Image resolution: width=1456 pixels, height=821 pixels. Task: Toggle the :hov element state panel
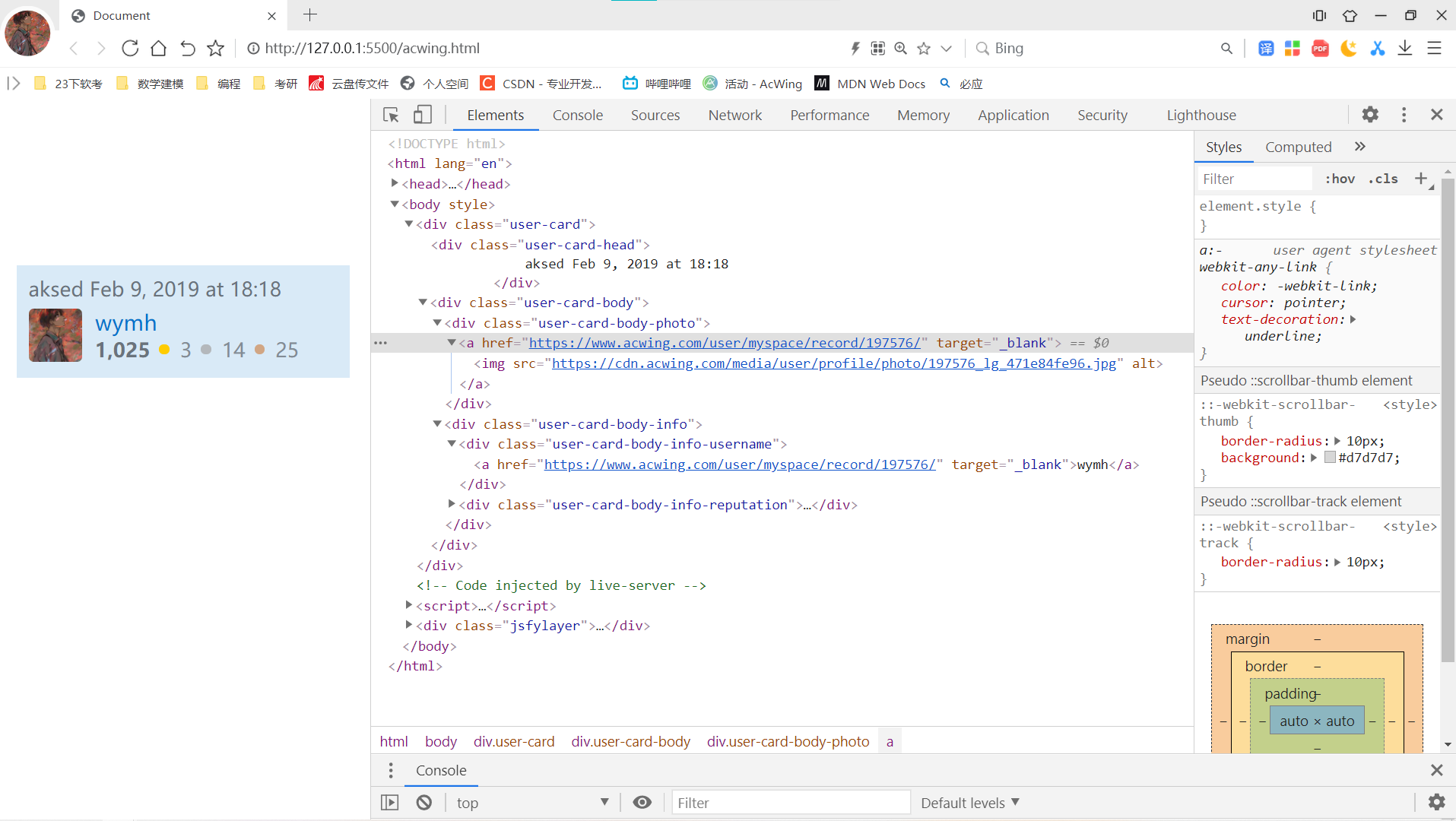pyautogui.click(x=1340, y=179)
